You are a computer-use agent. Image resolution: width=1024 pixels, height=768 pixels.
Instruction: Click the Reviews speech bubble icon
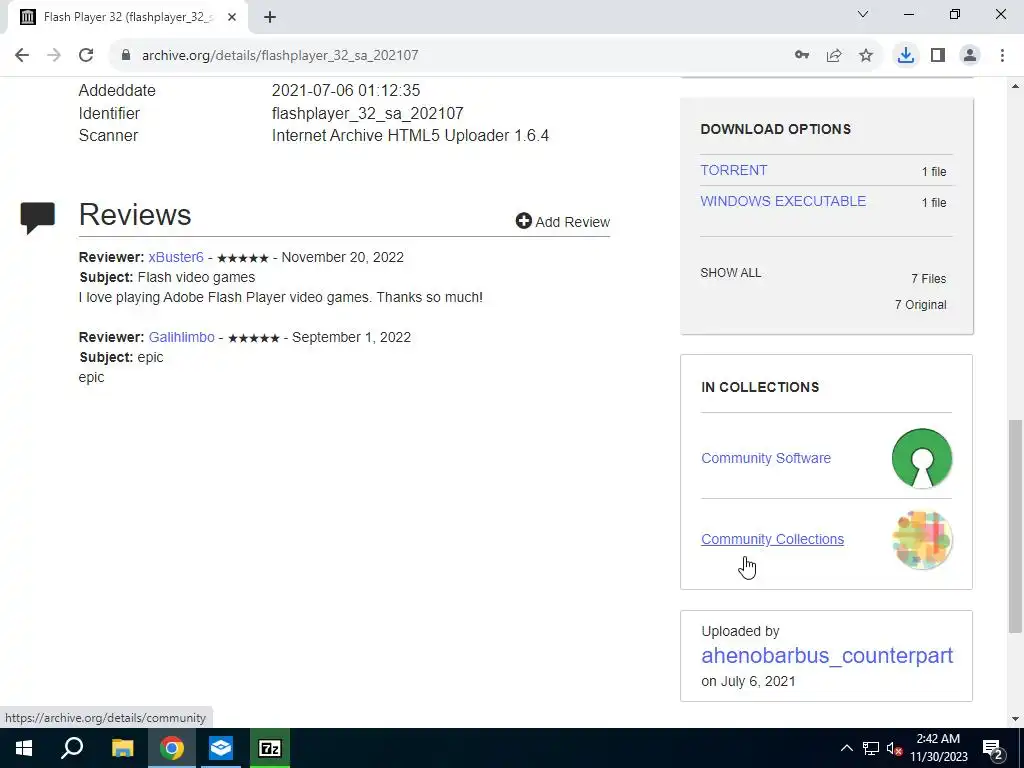38,217
